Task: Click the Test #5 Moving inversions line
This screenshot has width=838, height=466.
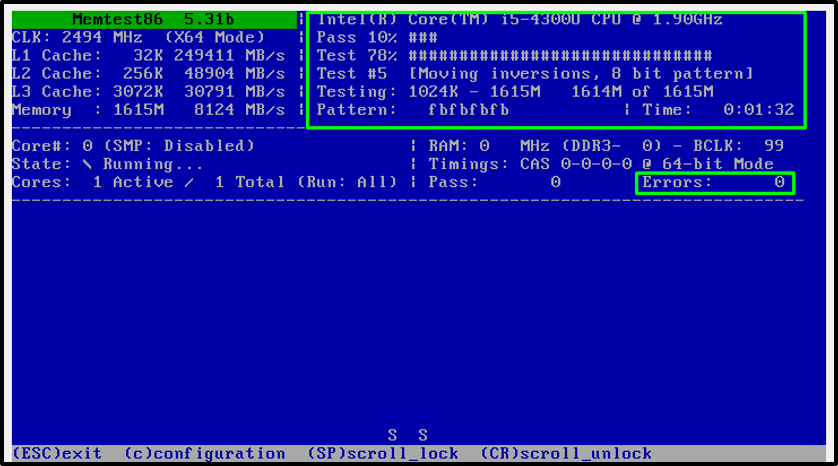Action: tap(534, 74)
